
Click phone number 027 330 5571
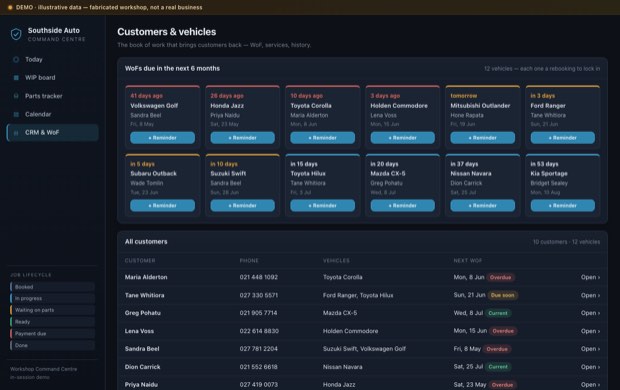click(259, 295)
